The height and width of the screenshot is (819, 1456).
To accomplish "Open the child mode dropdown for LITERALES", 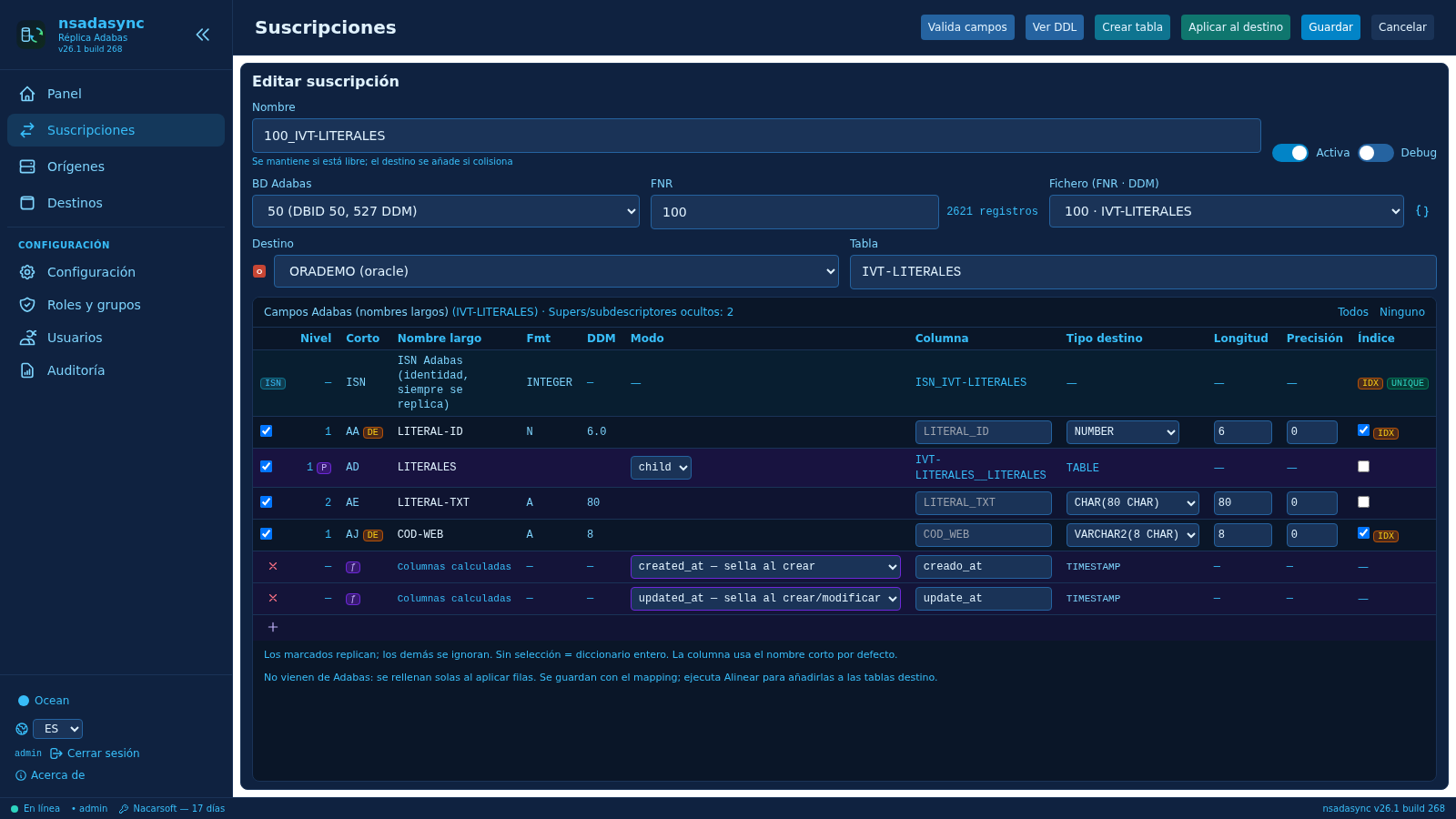I will [x=661, y=468].
